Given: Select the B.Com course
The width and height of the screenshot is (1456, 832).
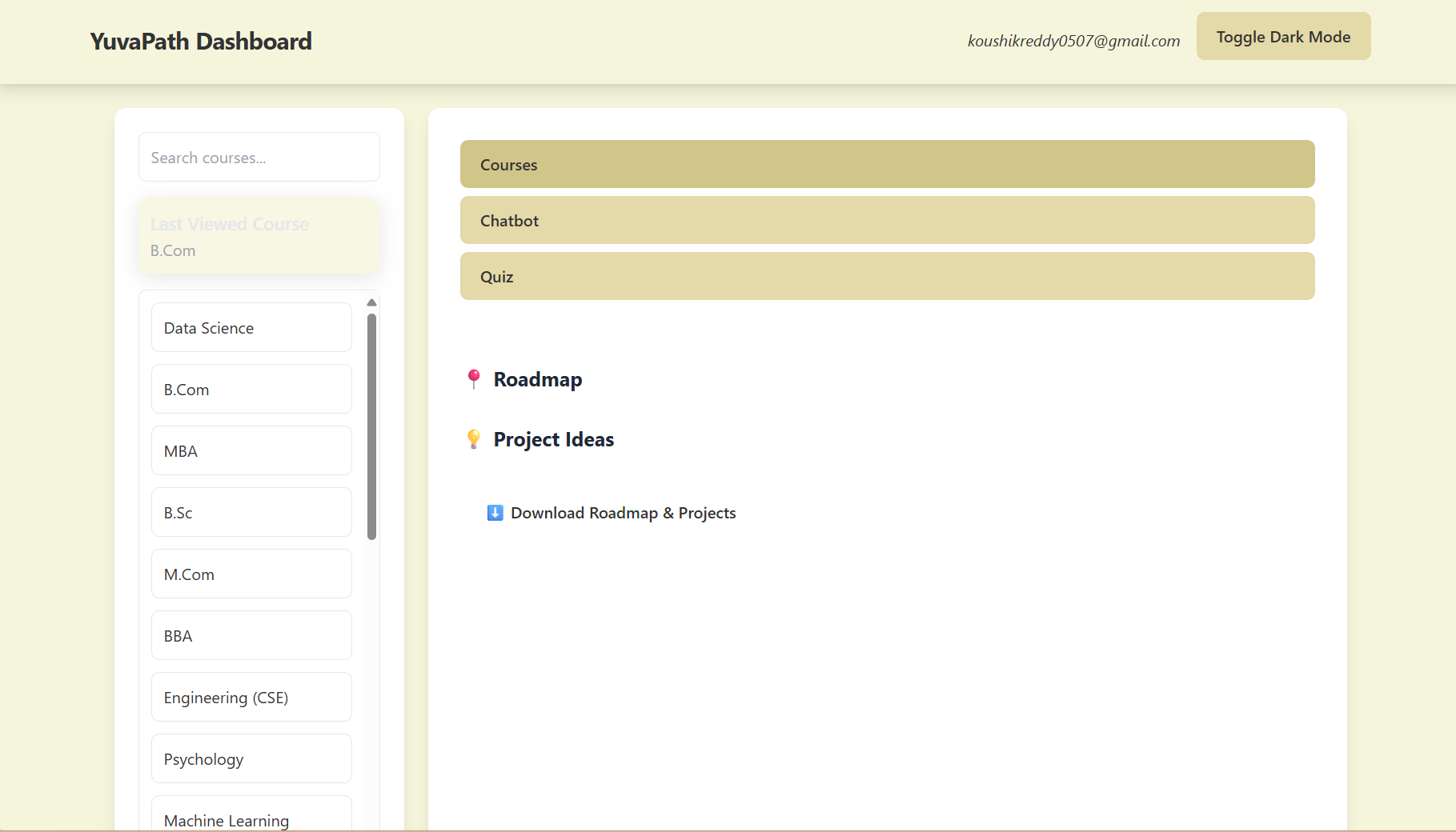Looking at the screenshot, I should pyautogui.click(x=251, y=389).
